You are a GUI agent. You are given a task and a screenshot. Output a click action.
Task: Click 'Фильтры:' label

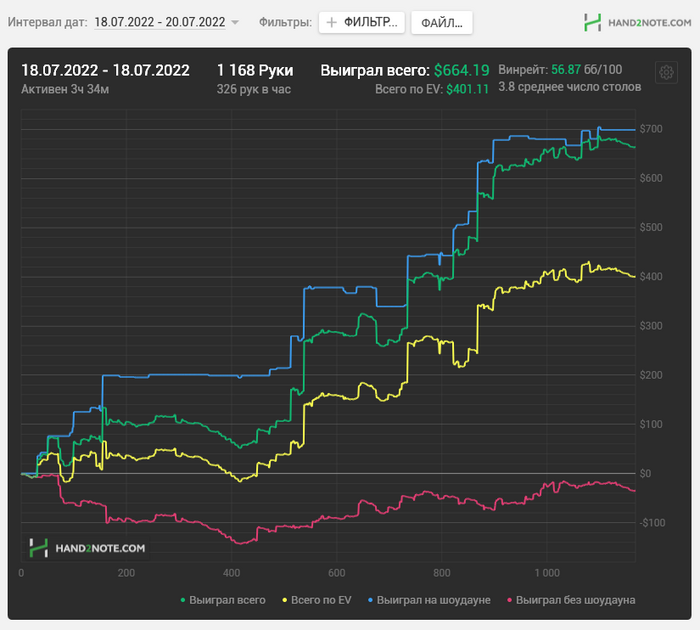point(285,22)
